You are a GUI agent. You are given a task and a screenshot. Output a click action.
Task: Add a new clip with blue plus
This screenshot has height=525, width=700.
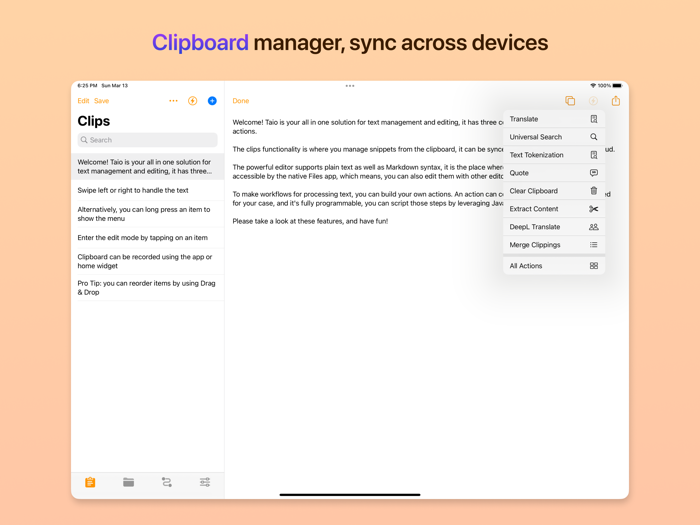pos(212,101)
